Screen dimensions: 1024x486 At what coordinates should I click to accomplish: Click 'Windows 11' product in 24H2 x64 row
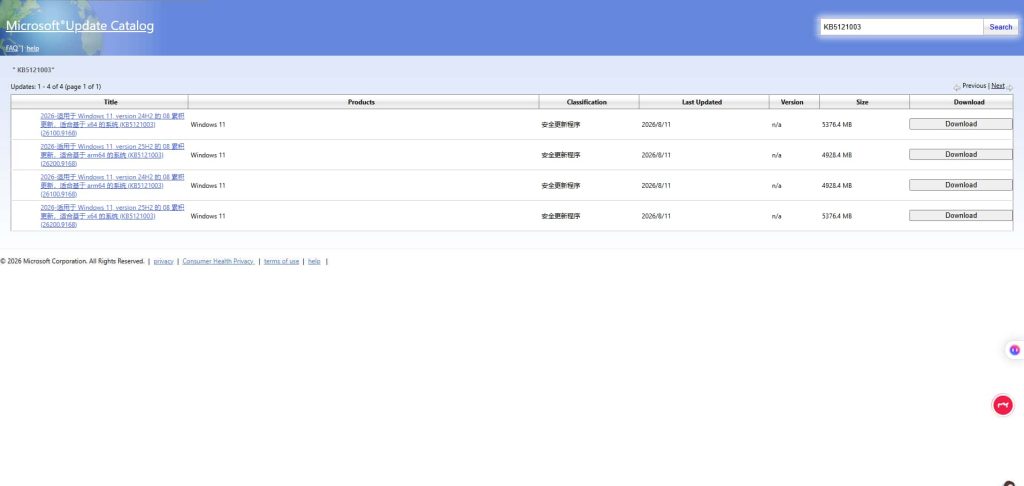pos(208,124)
